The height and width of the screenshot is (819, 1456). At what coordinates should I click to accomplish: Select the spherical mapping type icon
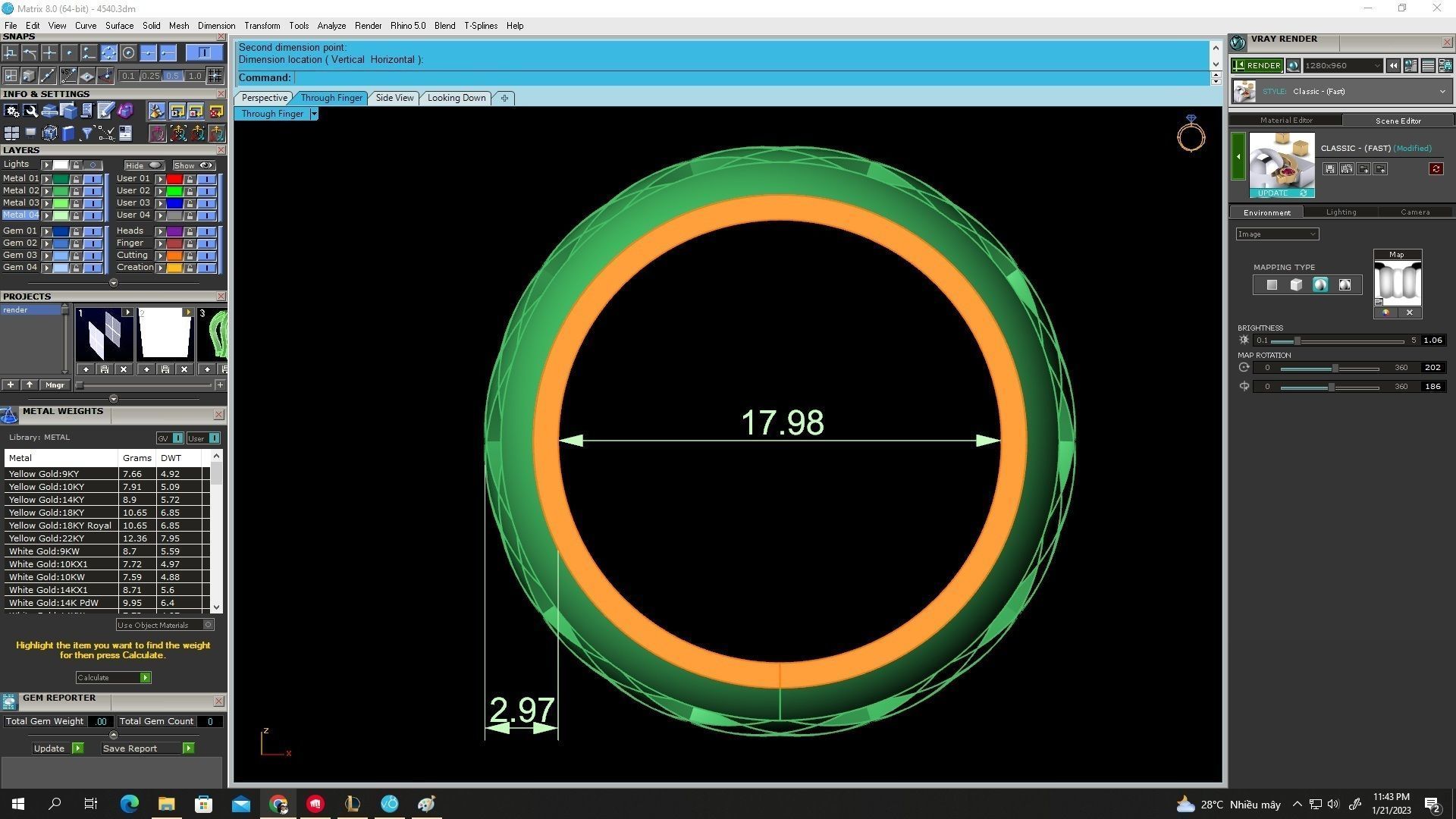[x=1320, y=285]
